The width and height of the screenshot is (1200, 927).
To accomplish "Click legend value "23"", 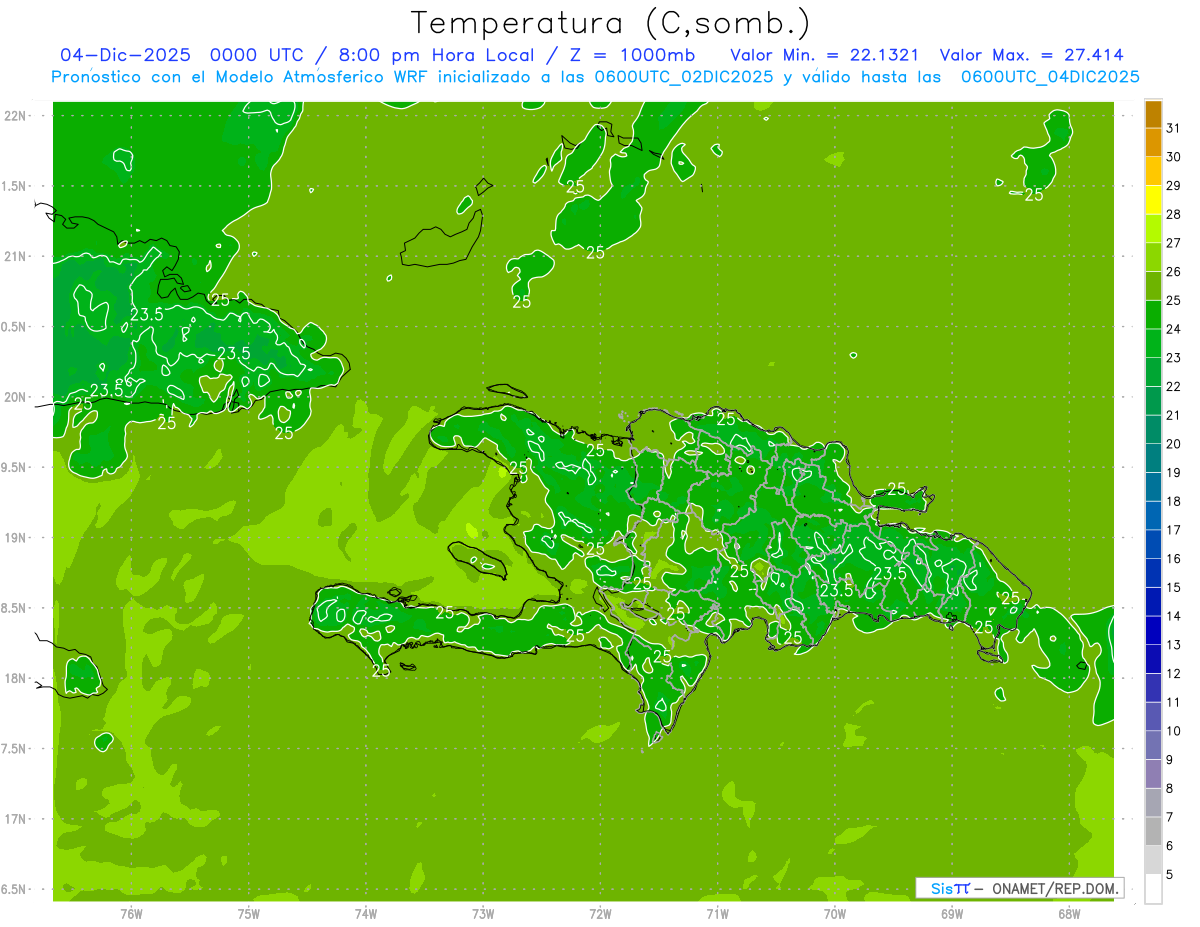I will point(1174,358).
